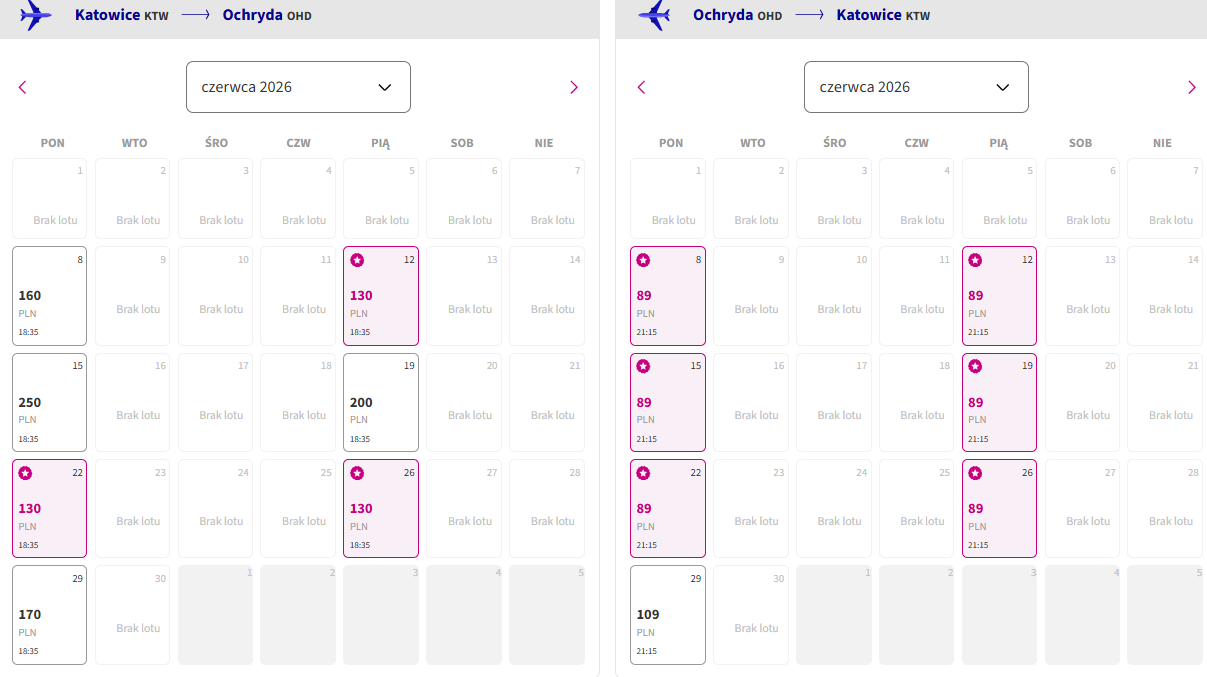Image resolution: width=1207 pixels, height=677 pixels.
Task: Pick return June 22 flight at 21:15
Action: click(x=668, y=508)
